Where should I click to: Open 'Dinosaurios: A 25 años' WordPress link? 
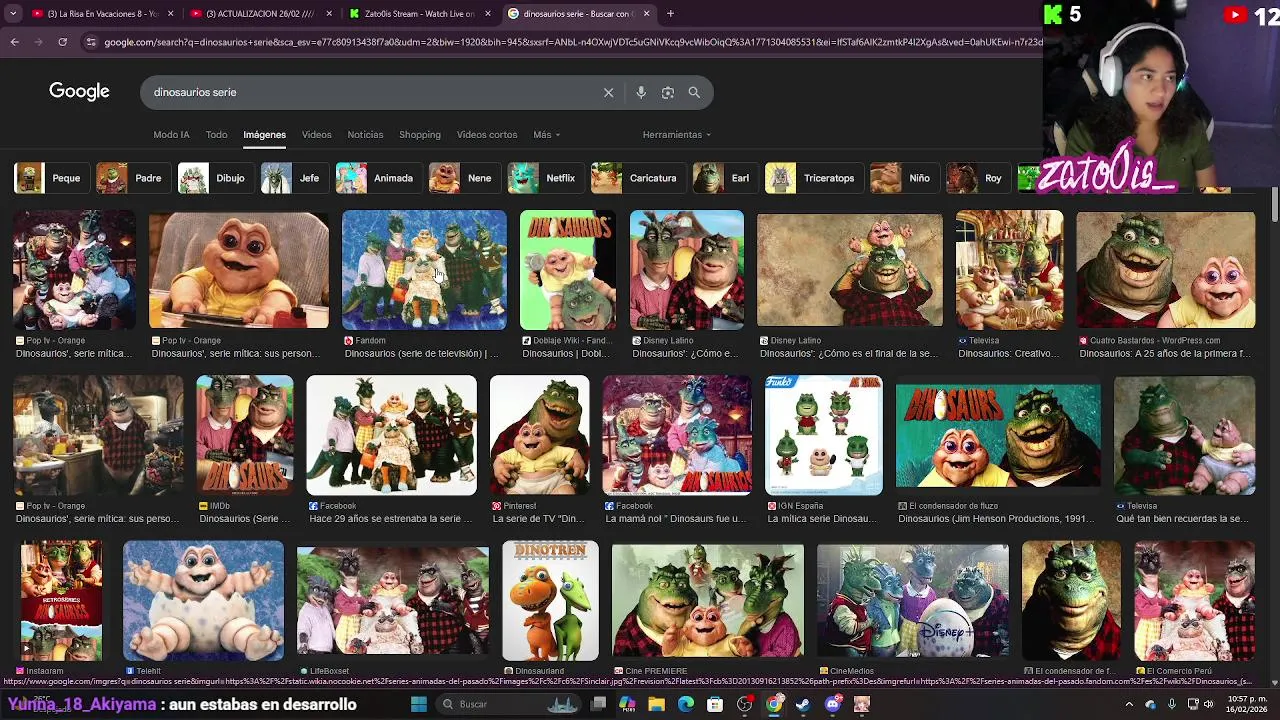[x=1165, y=354]
